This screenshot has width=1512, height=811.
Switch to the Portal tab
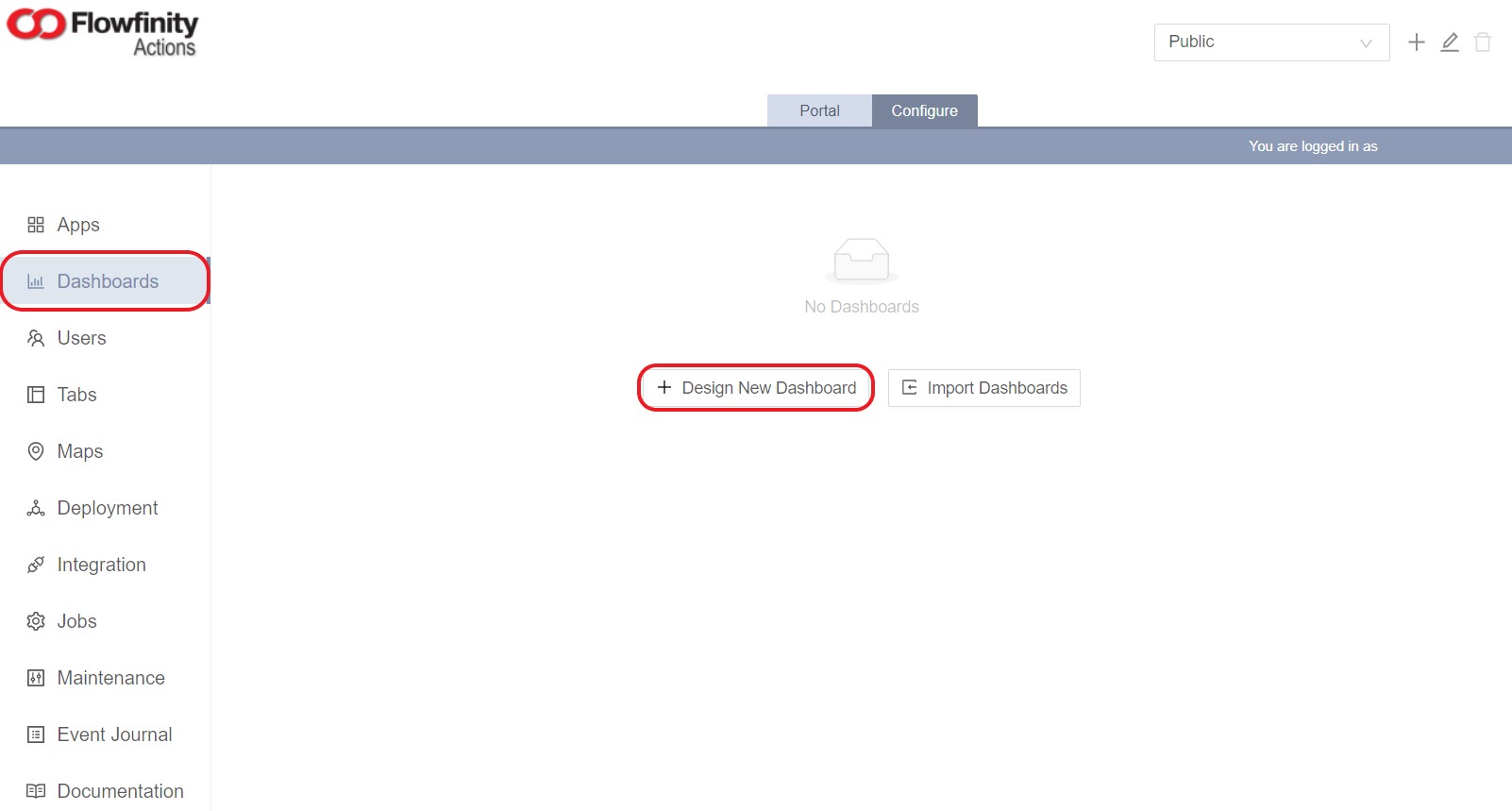[x=819, y=110]
